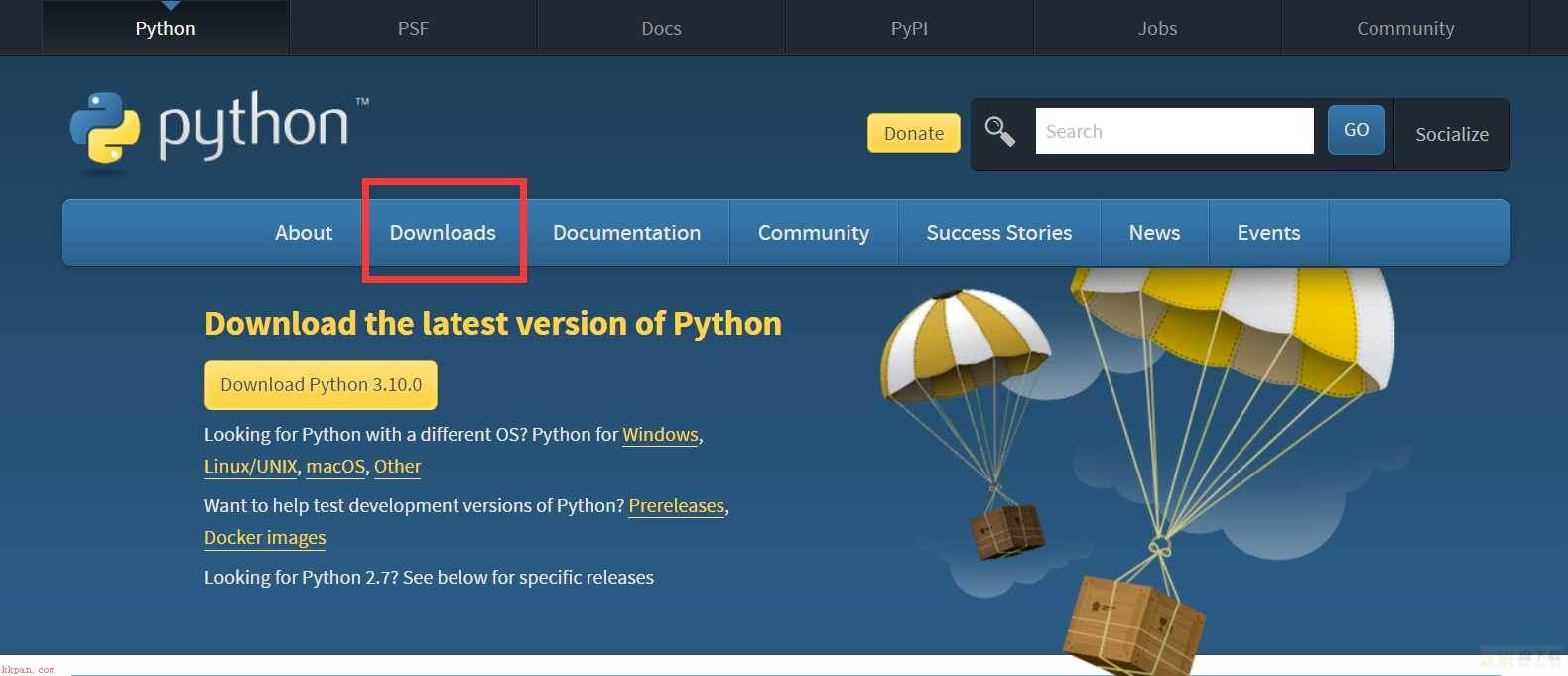Open Community in the main navigation bar
1568x676 pixels.
(x=814, y=232)
